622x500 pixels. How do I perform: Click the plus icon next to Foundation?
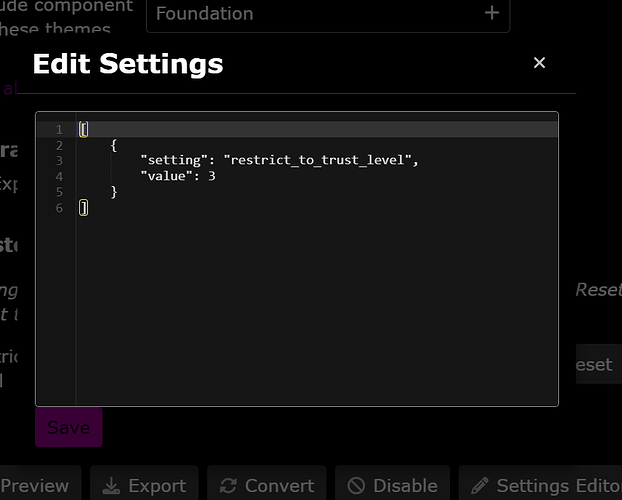492,13
